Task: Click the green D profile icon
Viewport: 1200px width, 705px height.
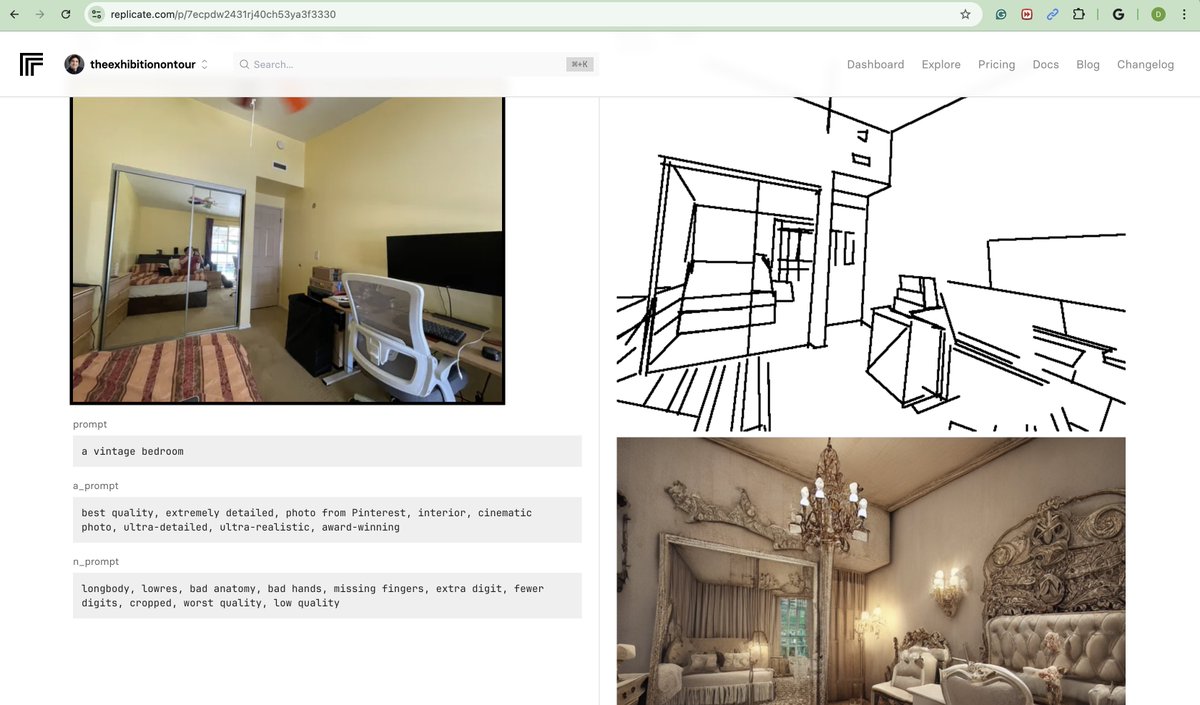Action: point(1157,14)
